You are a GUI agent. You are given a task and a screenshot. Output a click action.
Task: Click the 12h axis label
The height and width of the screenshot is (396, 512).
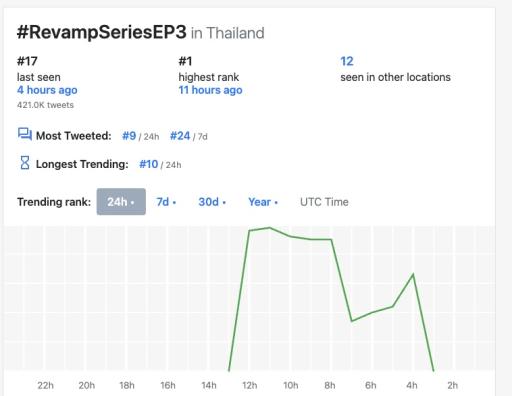click(x=250, y=385)
